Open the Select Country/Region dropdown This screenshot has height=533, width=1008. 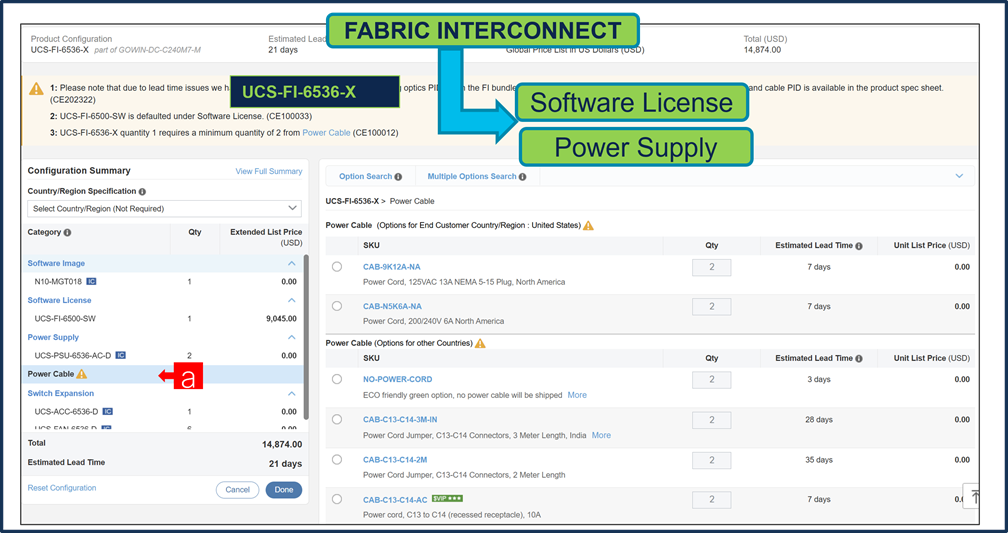point(165,209)
